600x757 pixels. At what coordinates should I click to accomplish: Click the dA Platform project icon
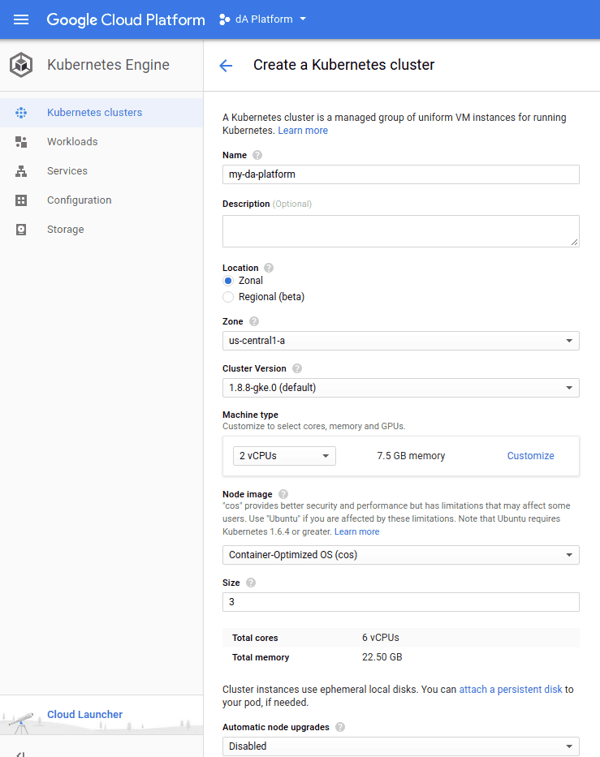pyautogui.click(x=224, y=19)
